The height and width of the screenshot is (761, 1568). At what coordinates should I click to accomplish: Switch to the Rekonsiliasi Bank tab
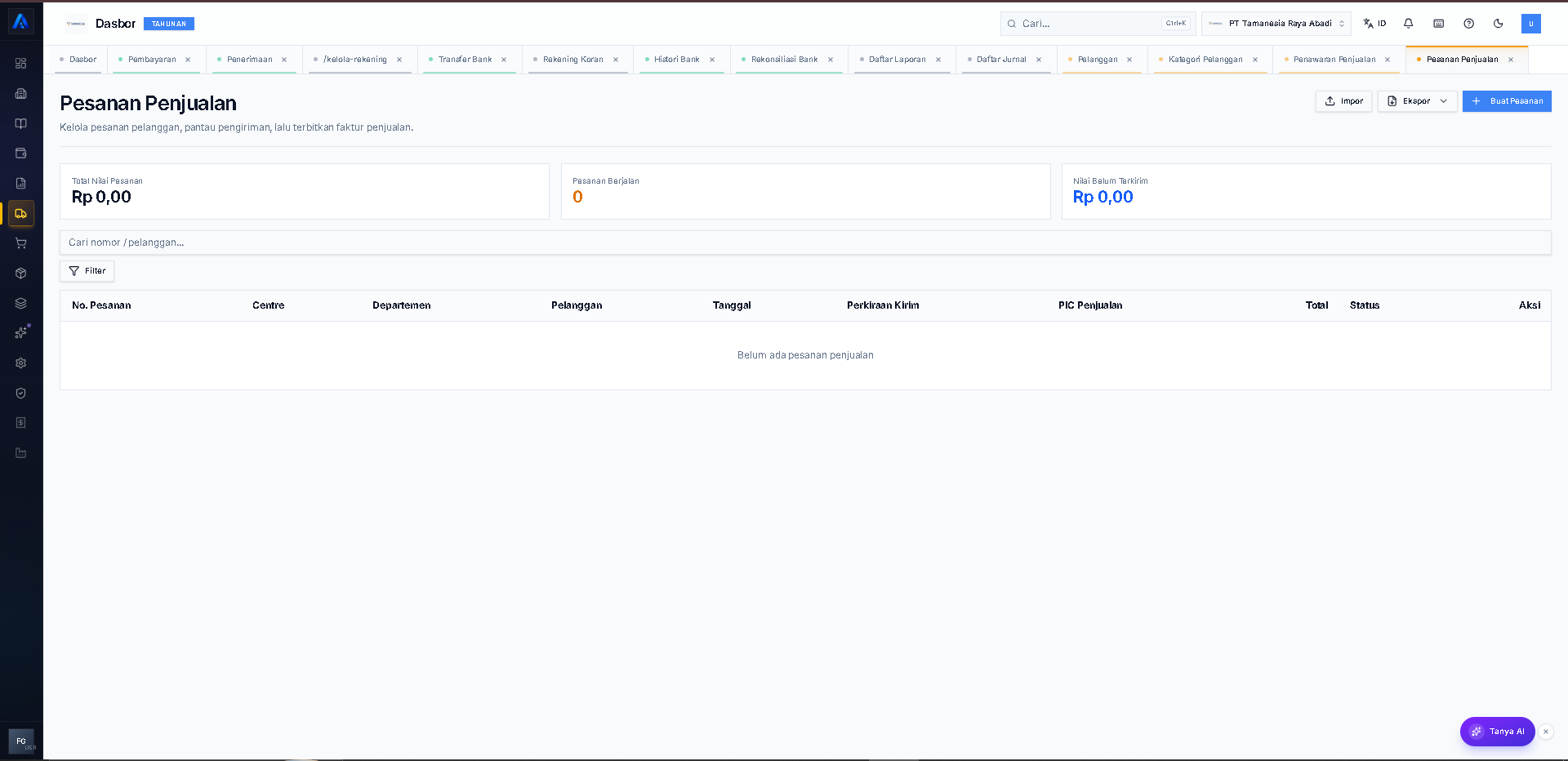coord(784,60)
